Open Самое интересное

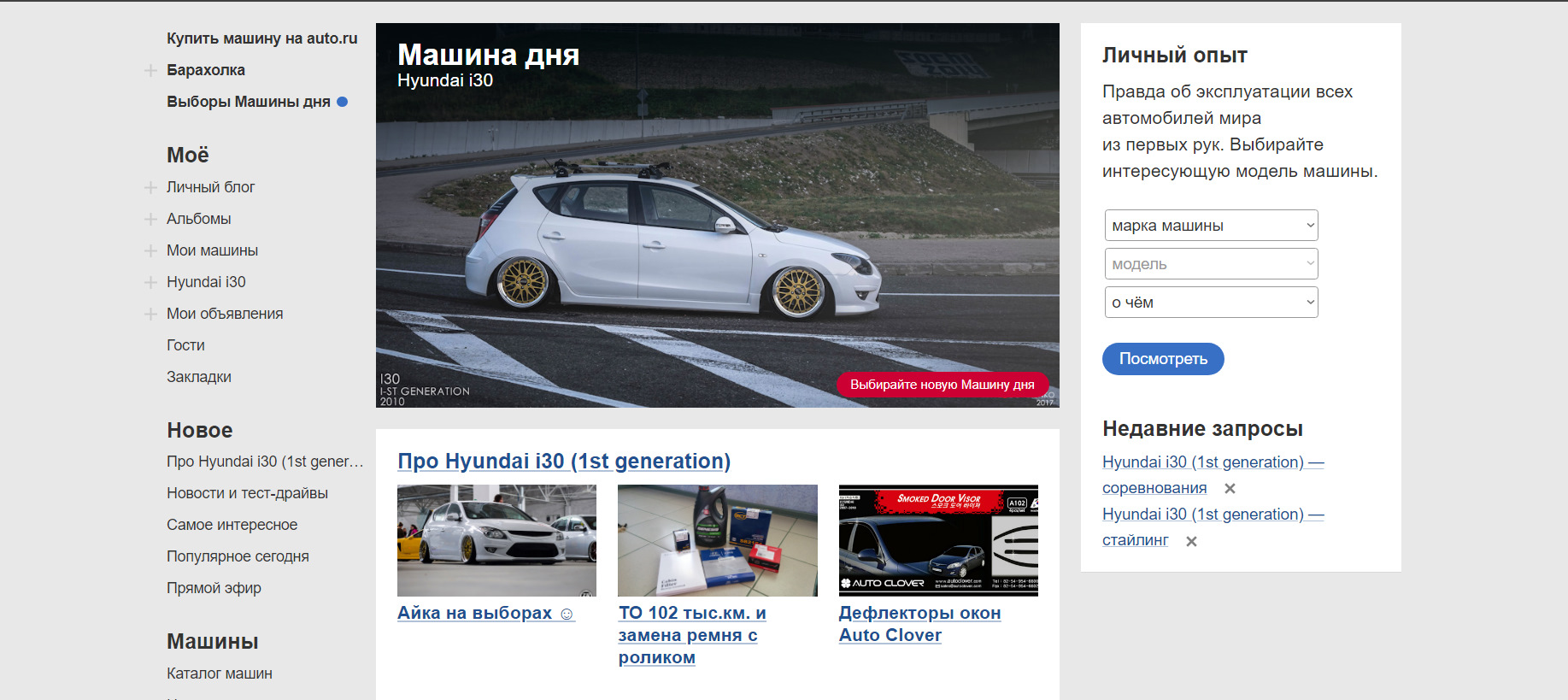(x=232, y=525)
